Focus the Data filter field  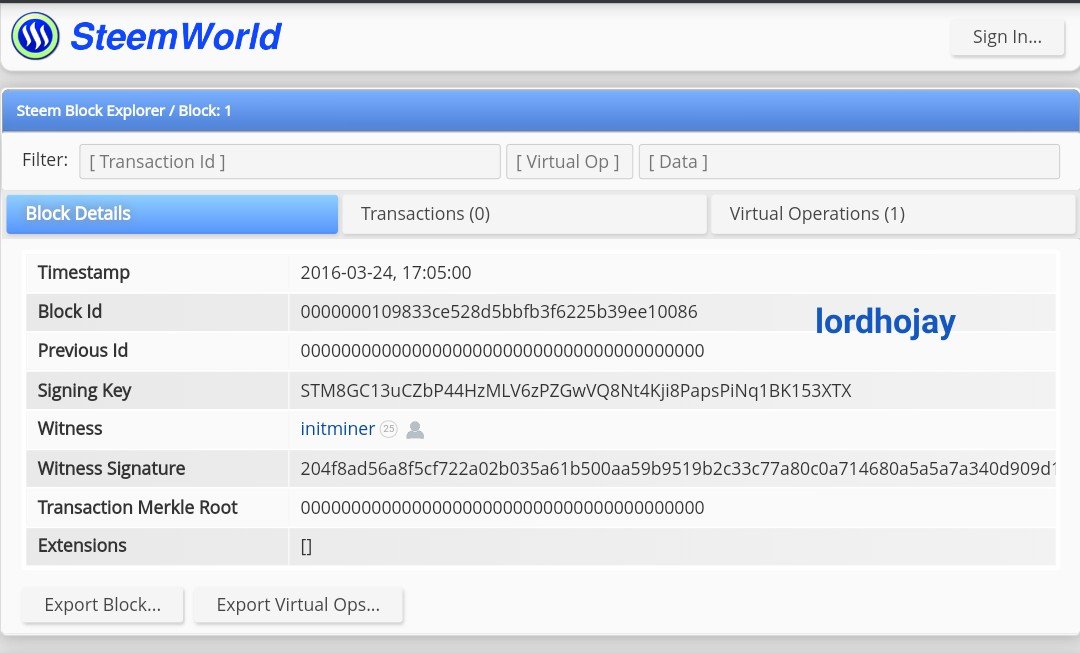(849, 161)
